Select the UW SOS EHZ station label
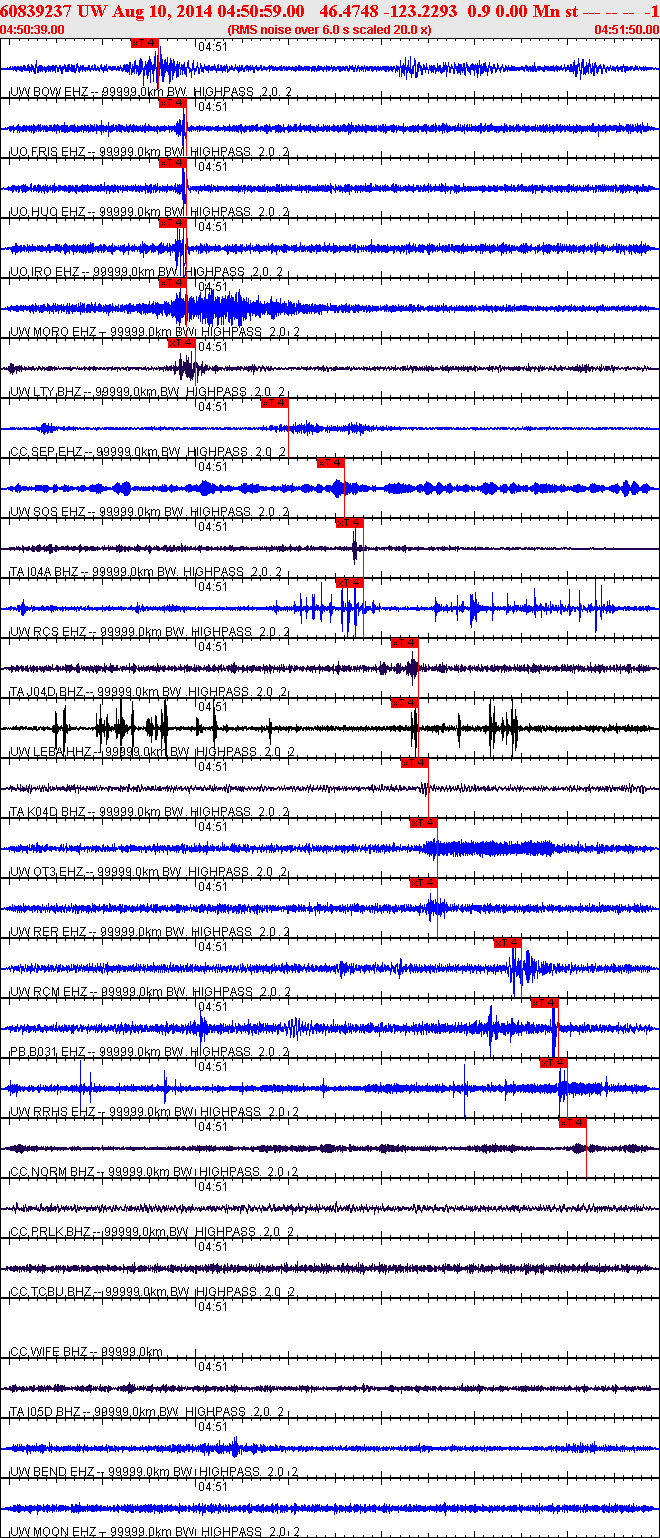The image size is (660, 1538). [x=47, y=512]
